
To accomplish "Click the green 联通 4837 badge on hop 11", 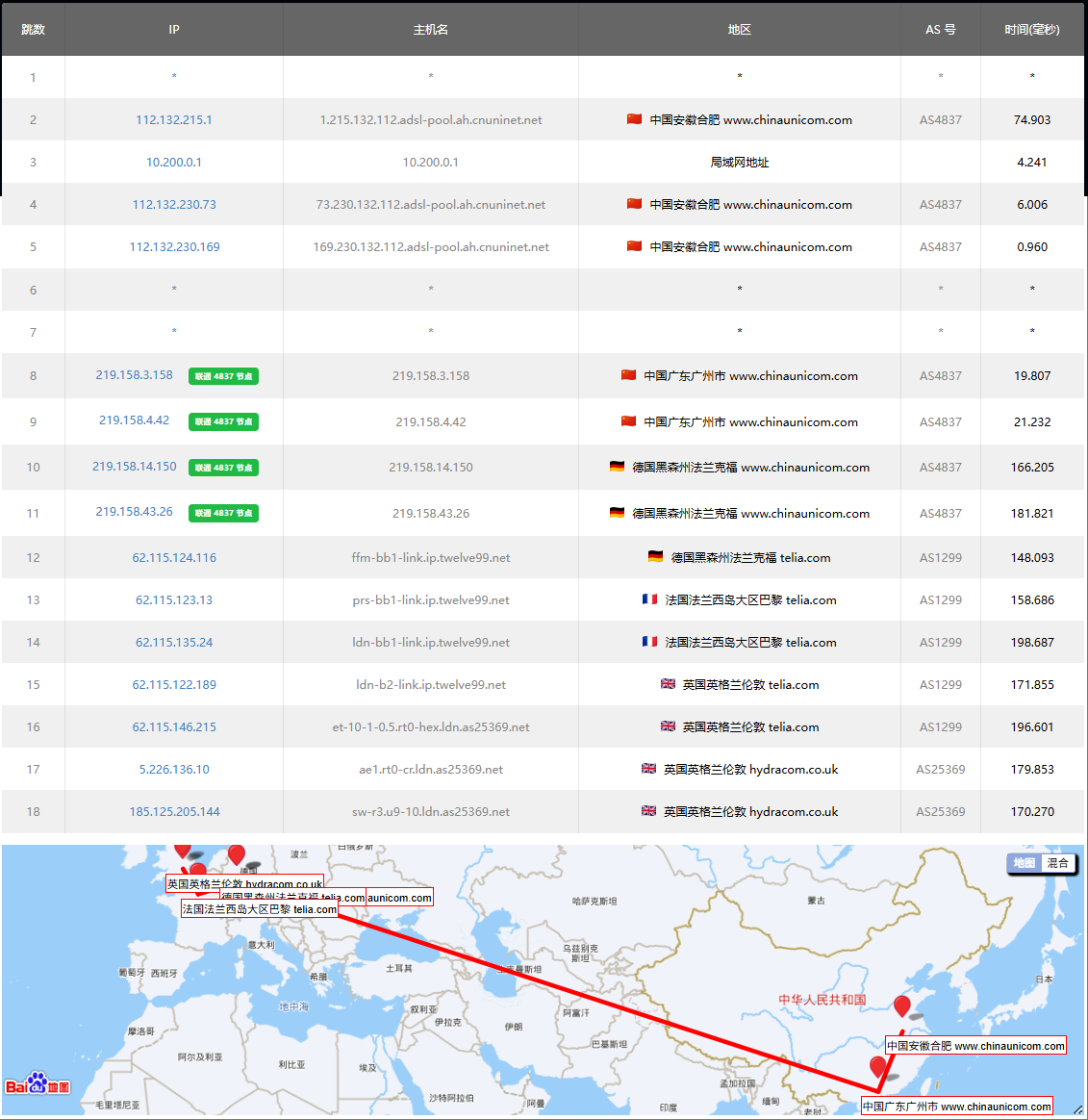I will [223, 513].
